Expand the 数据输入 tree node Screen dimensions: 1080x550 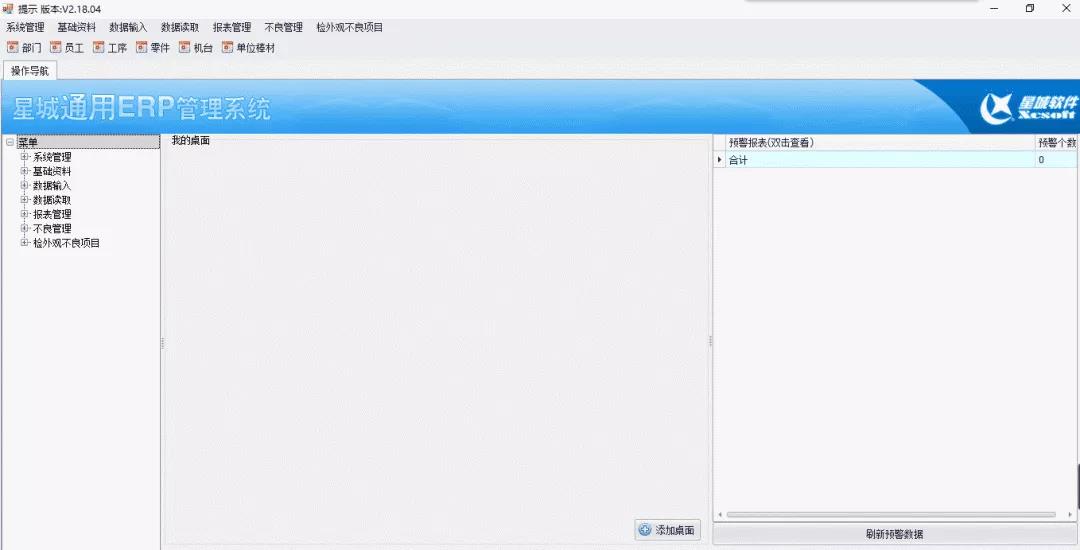tap(24, 186)
